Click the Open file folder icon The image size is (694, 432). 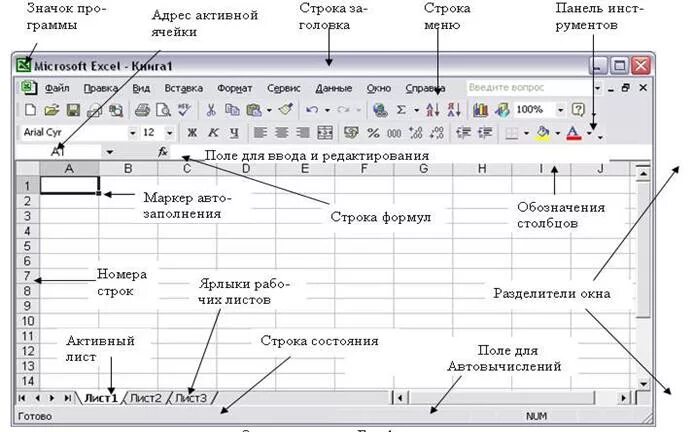click(x=51, y=109)
